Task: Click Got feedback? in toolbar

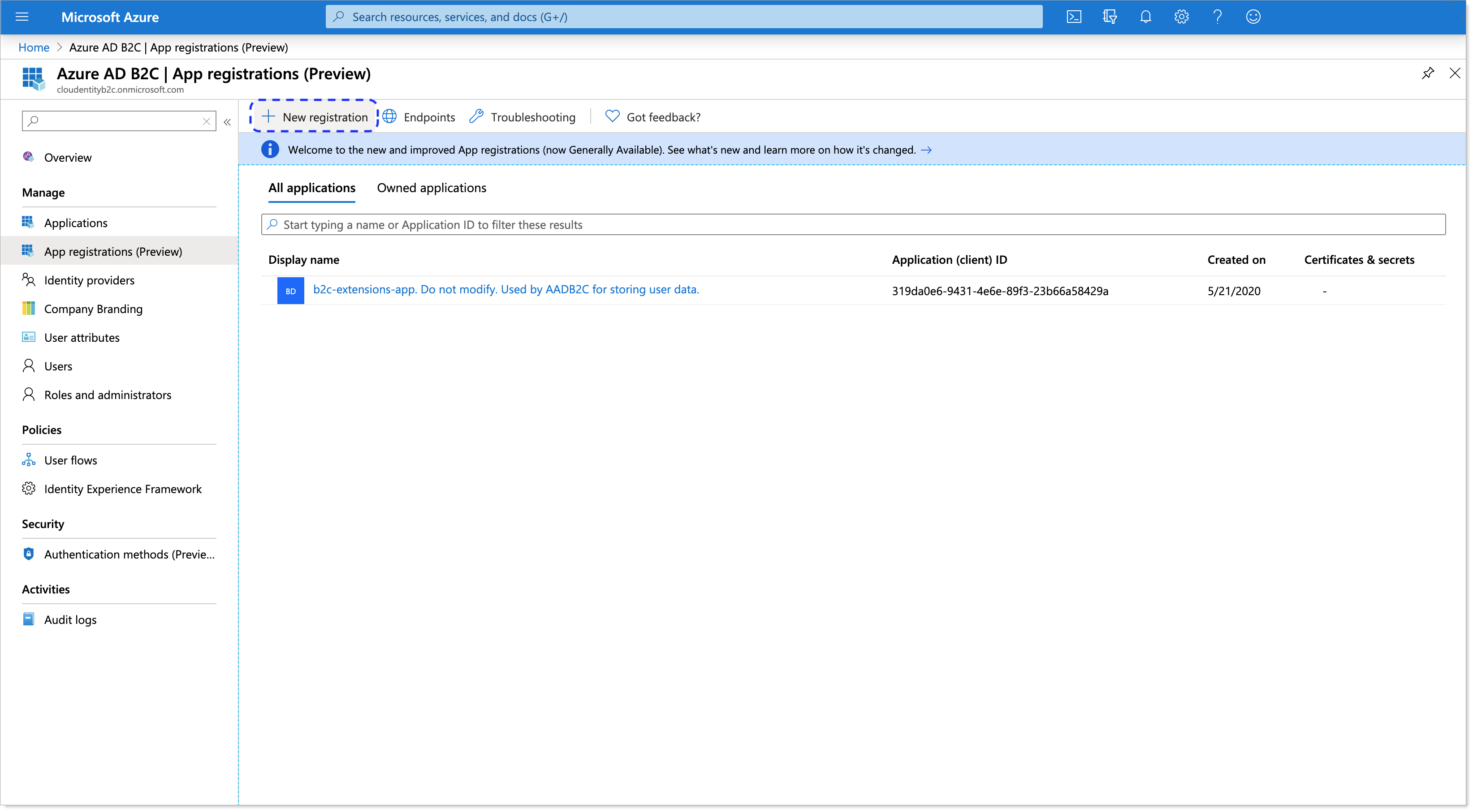Action: point(652,116)
